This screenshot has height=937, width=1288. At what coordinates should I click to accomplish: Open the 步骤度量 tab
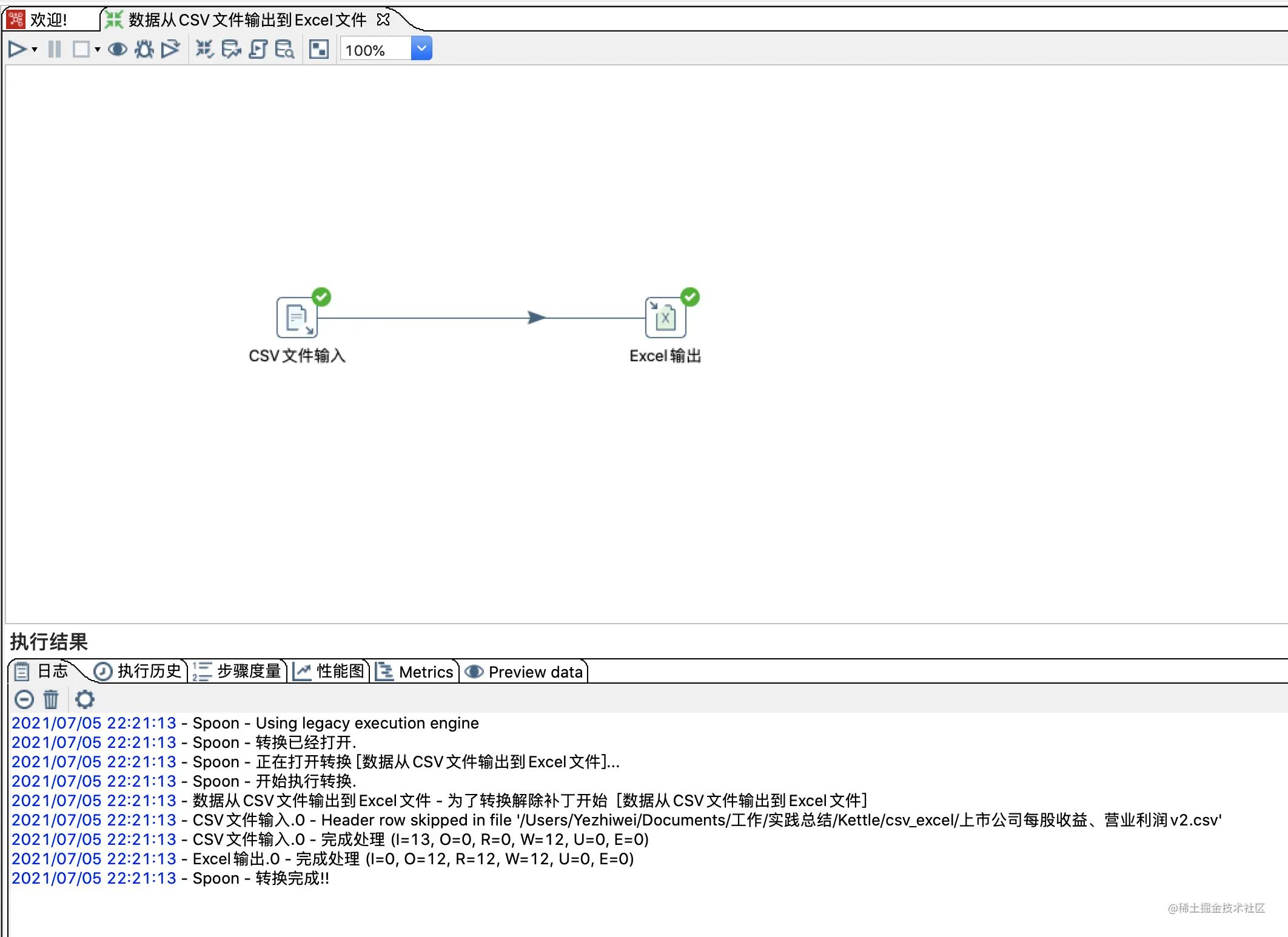click(x=238, y=672)
